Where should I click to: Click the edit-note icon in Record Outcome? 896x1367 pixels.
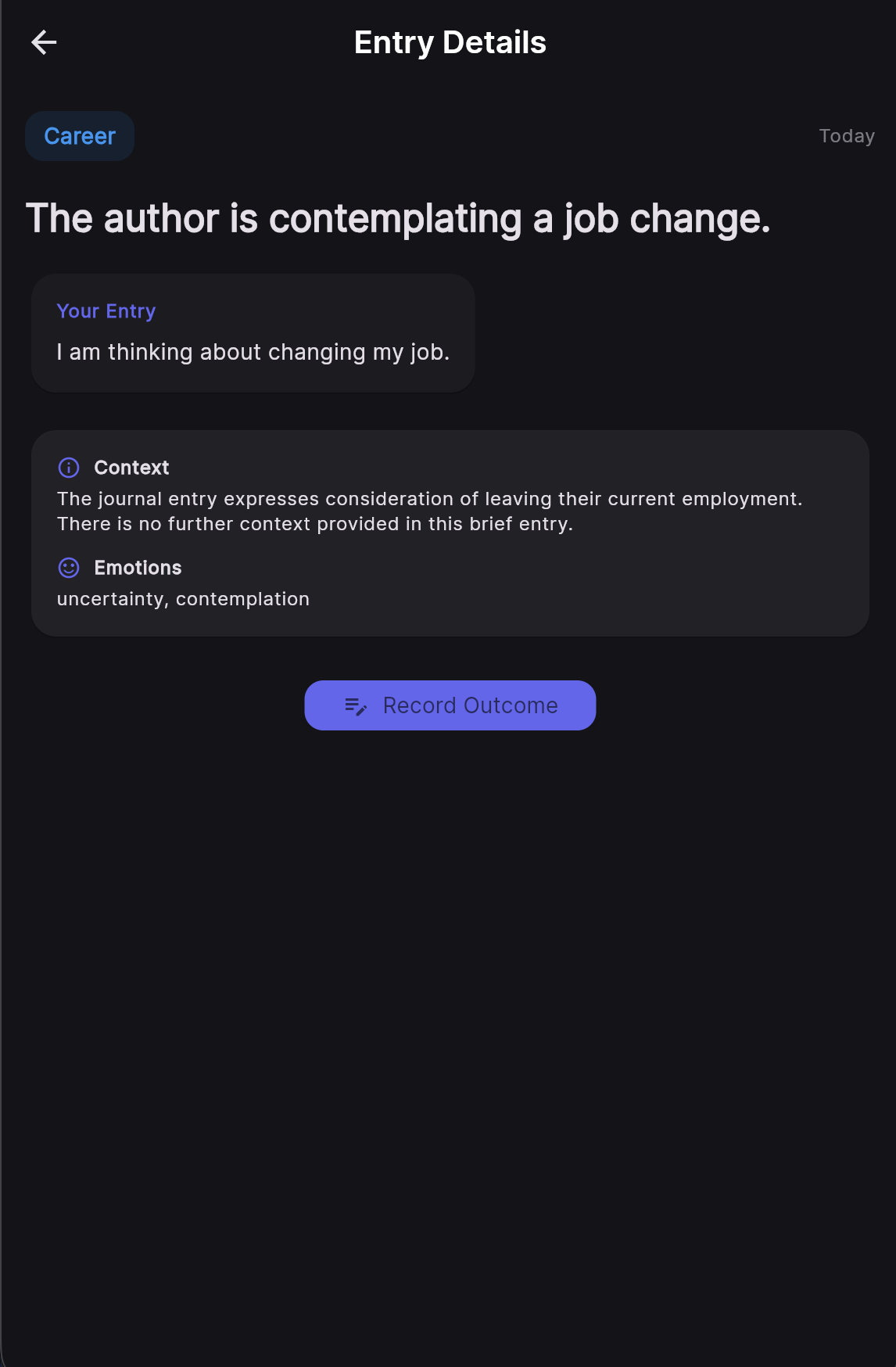[x=356, y=706]
